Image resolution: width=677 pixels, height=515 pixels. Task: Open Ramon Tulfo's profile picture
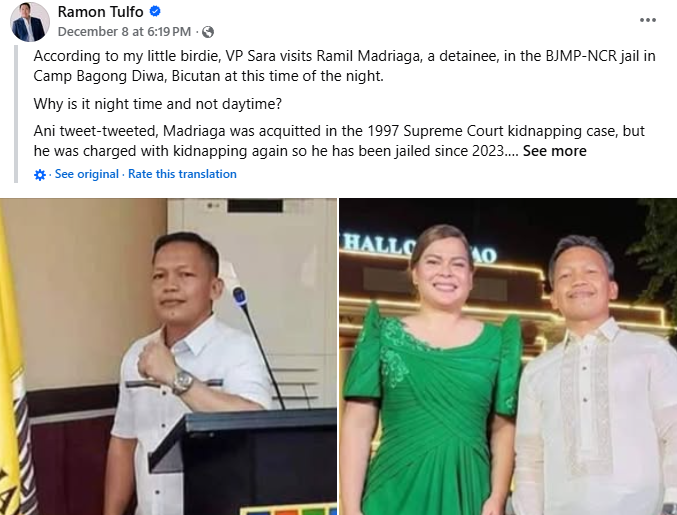pyautogui.click(x=30, y=22)
